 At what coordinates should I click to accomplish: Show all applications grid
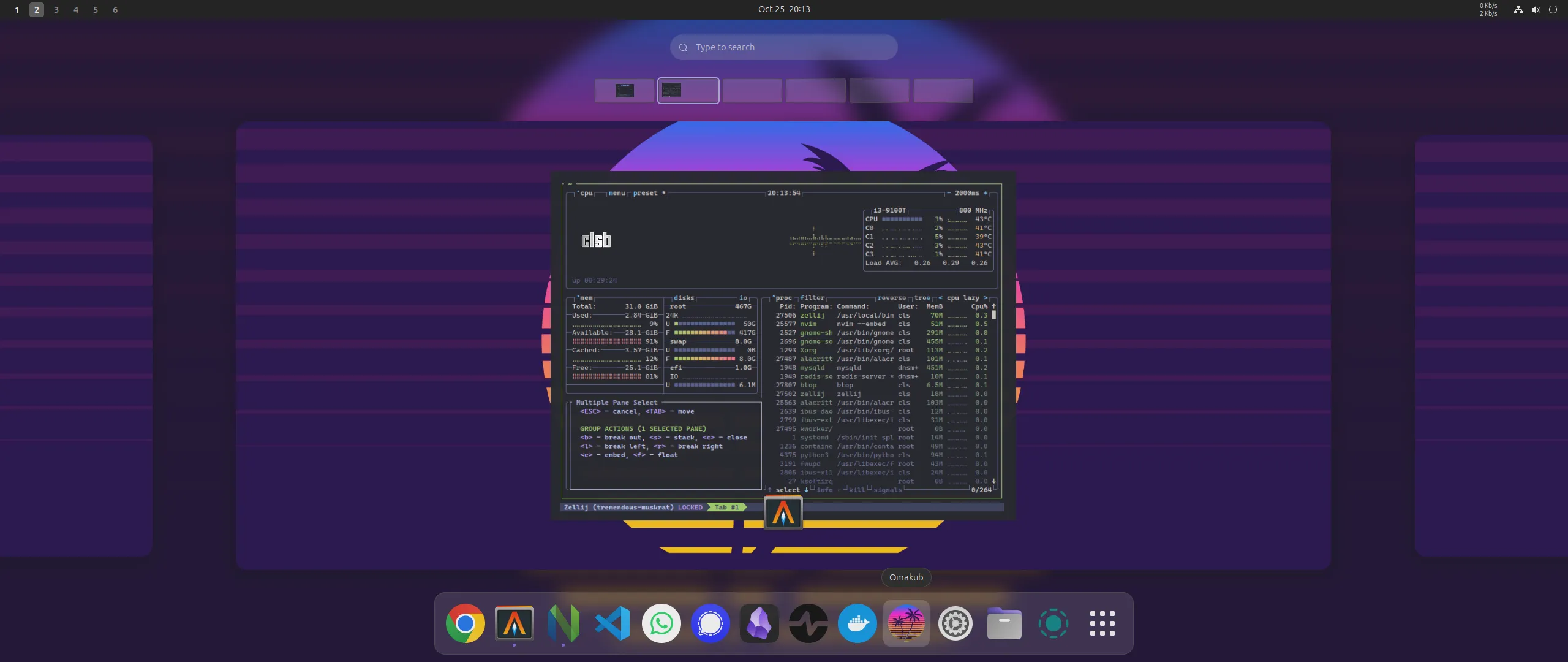(x=1102, y=623)
